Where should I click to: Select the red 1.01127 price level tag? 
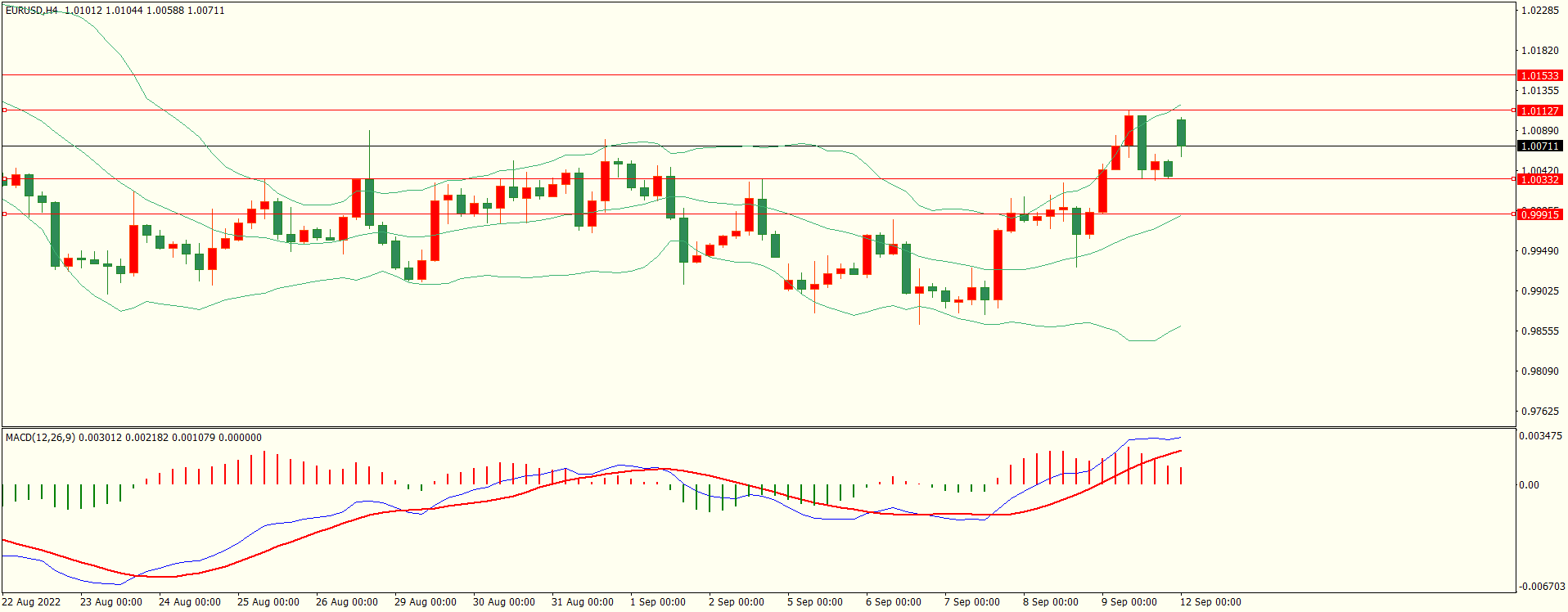1539,111
